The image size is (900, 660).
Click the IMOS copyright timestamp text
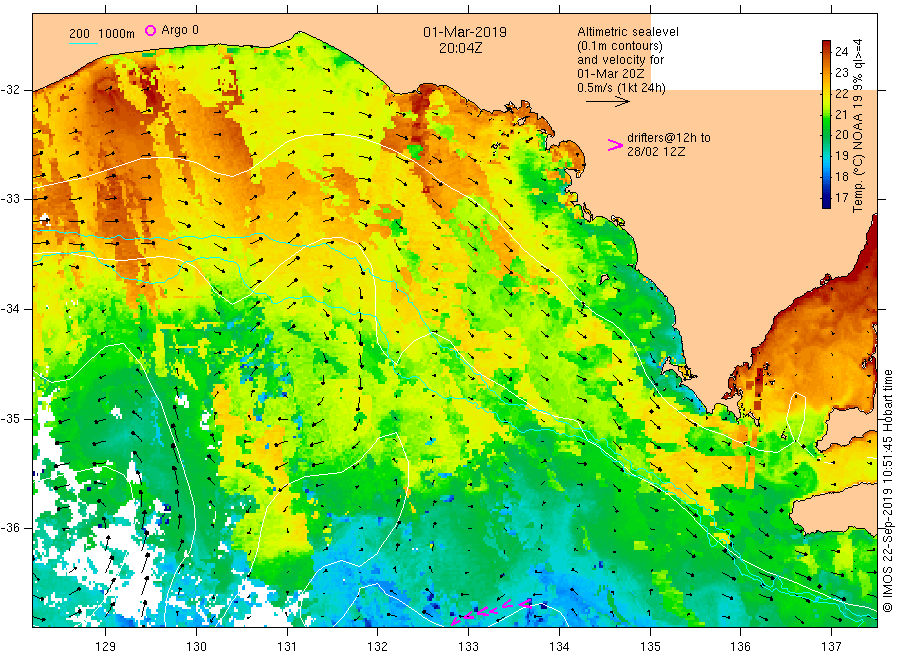click(887, 491)
